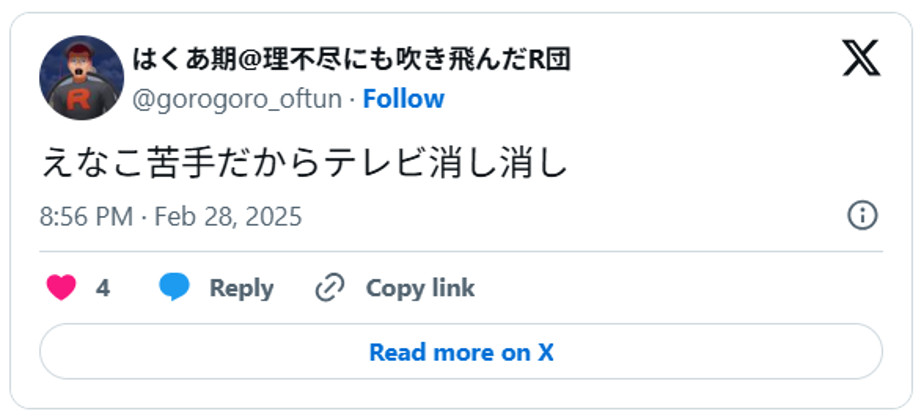Click the heart icon to like the post
The height and width of the screenshot is (417, 922).
62,288
